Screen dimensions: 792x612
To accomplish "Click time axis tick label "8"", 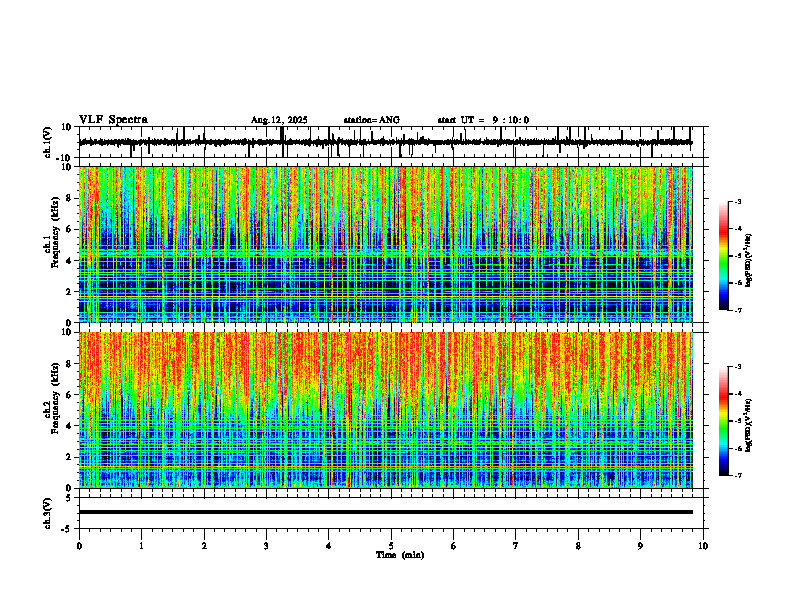I will click(x=578, y=546).
